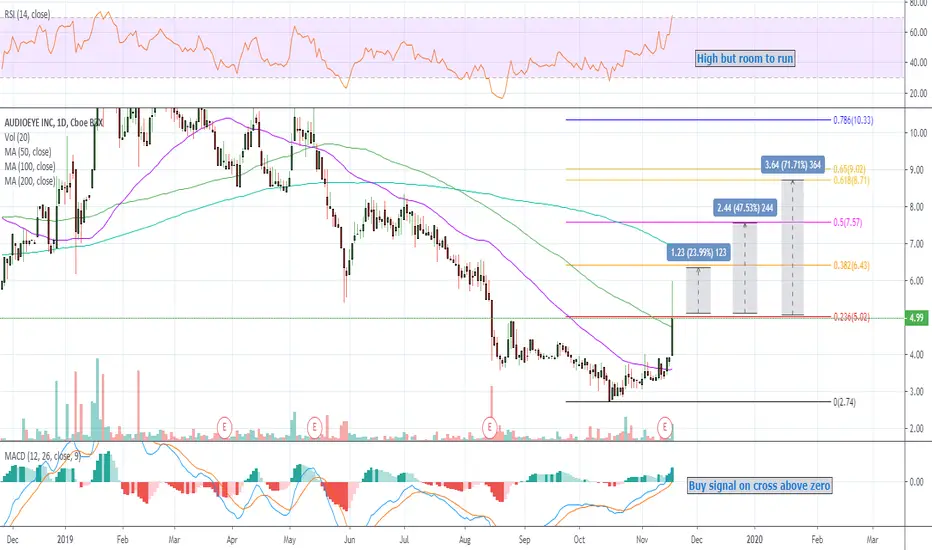Click the current price tag 4.99
This screenshot has width=932, height=550.
(x=916, y=318)
